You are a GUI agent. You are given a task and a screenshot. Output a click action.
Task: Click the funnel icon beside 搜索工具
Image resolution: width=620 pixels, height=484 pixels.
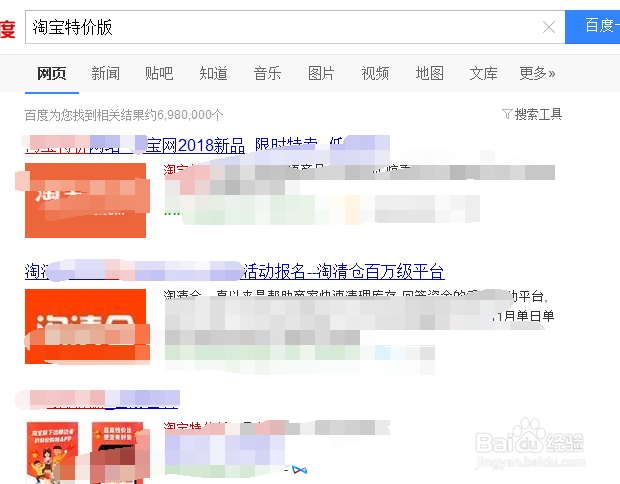(507, 114)
